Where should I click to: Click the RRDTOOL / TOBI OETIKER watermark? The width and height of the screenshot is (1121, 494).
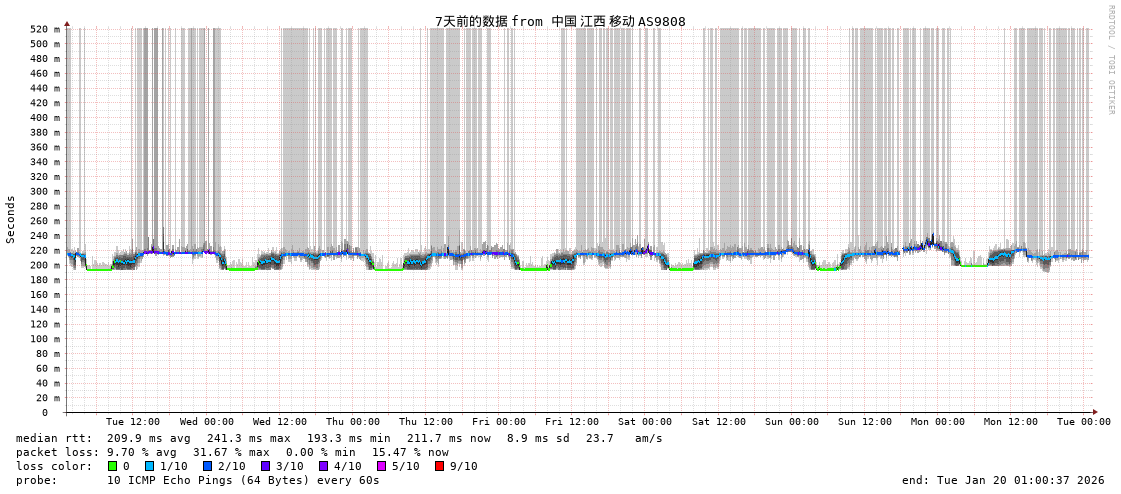pos(1110,60)
